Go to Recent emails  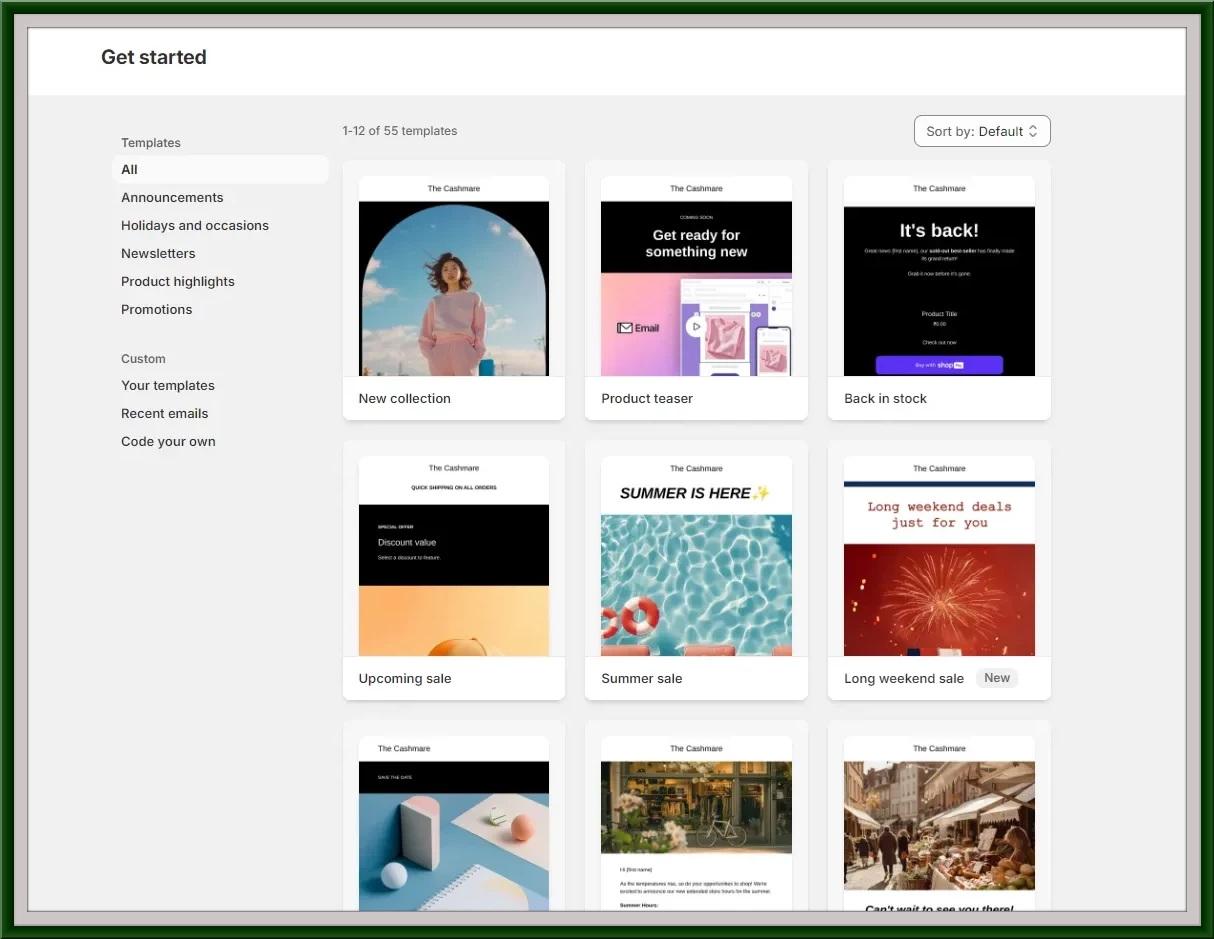tap(165, 413)
